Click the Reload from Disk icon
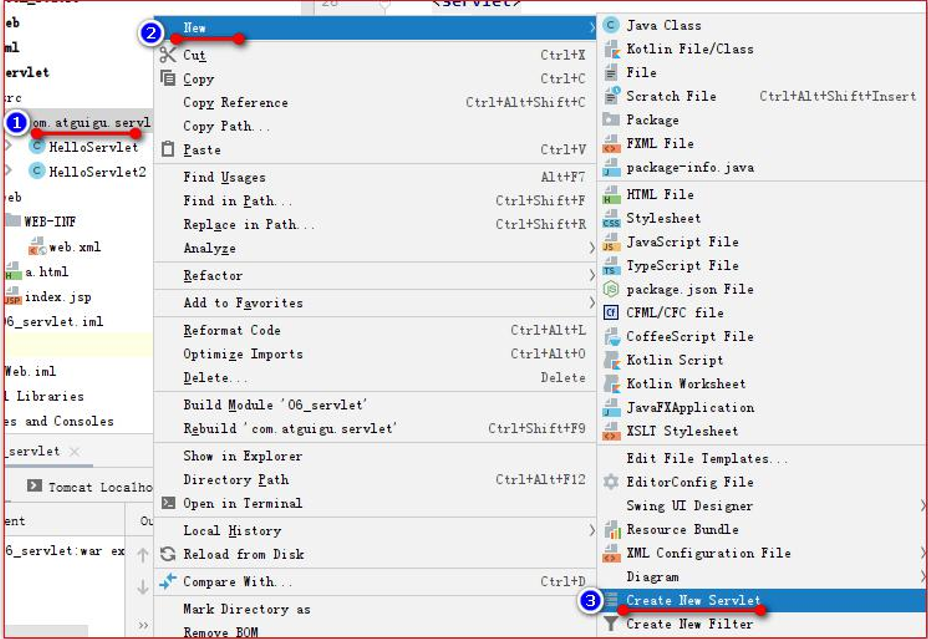The image size is (928, 639). 168,554
